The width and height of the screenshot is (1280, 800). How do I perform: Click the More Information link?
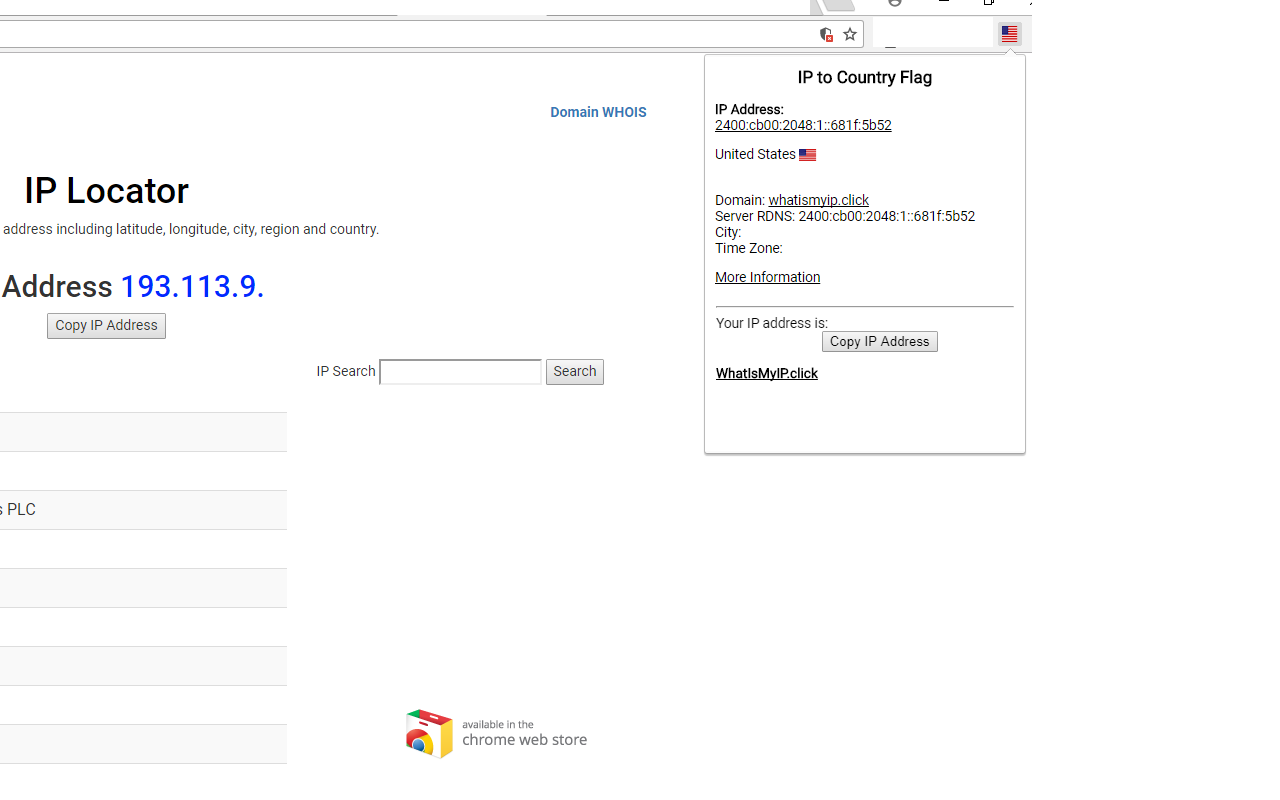[767, 277]
